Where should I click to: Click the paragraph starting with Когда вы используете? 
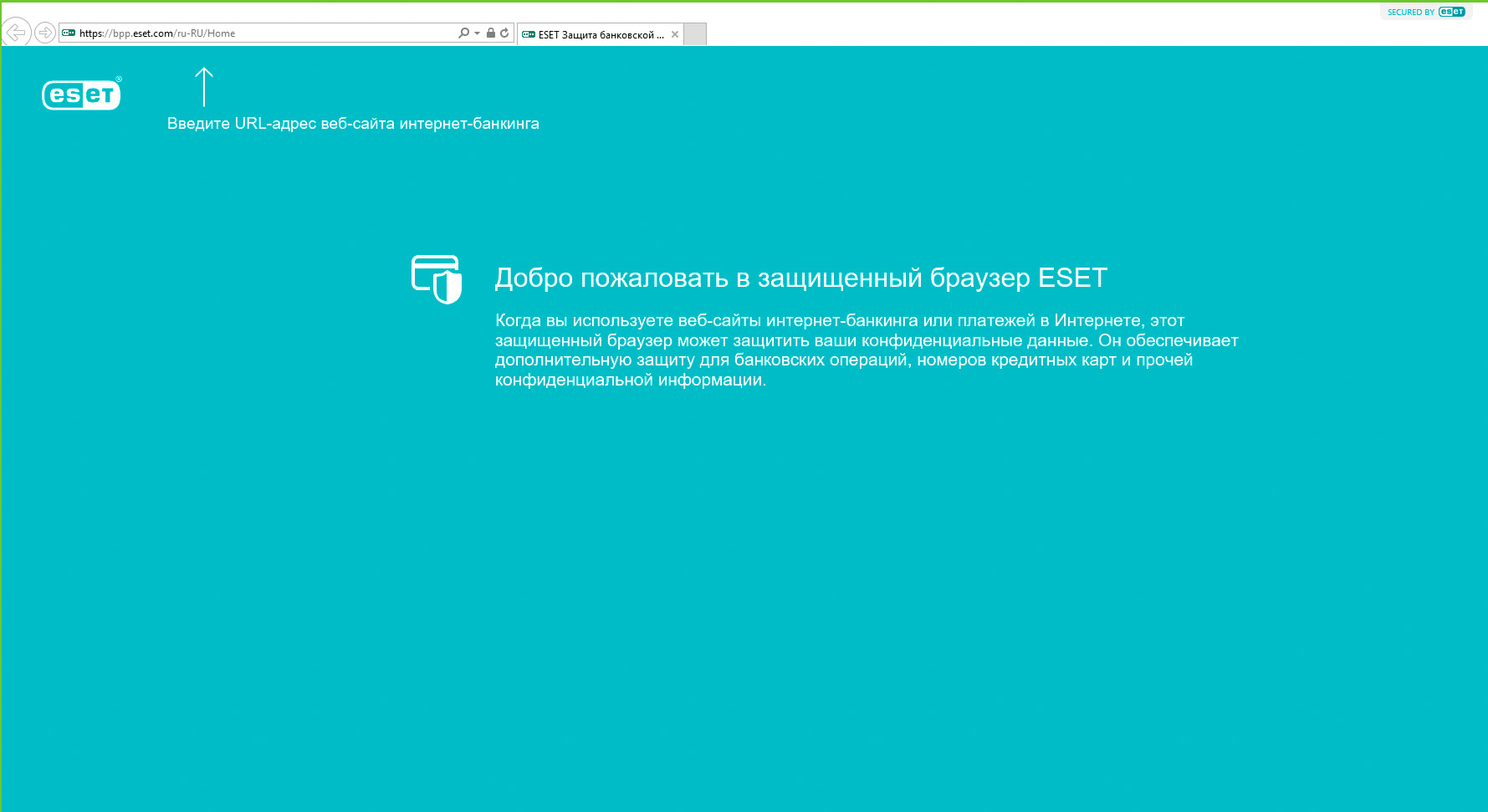click(867, 350)
